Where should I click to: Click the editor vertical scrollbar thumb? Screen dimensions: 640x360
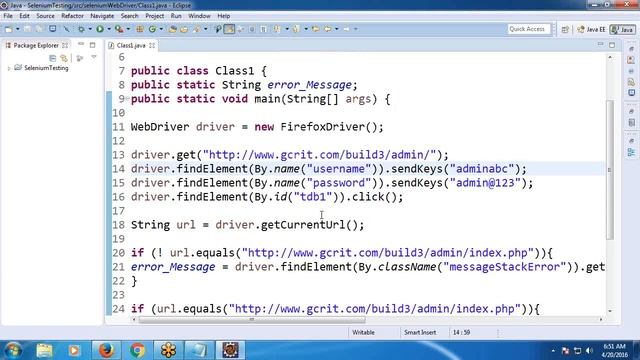click(x=610, y=169)
